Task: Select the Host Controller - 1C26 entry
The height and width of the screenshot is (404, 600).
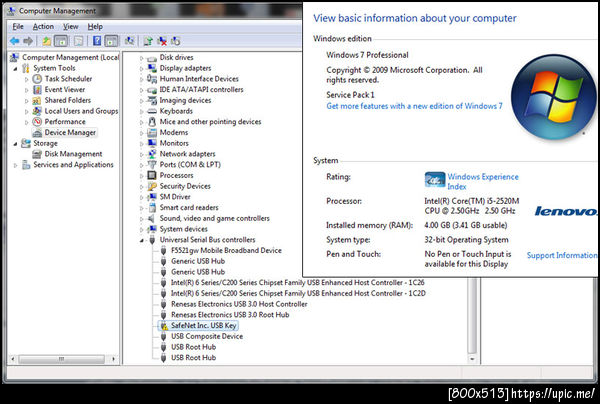Action: pyautogui.click(x=298, y=283)
